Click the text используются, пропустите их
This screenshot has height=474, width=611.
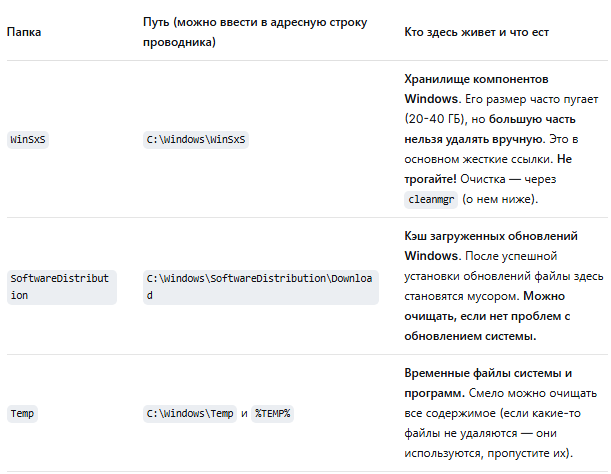[x=487, y=453]
